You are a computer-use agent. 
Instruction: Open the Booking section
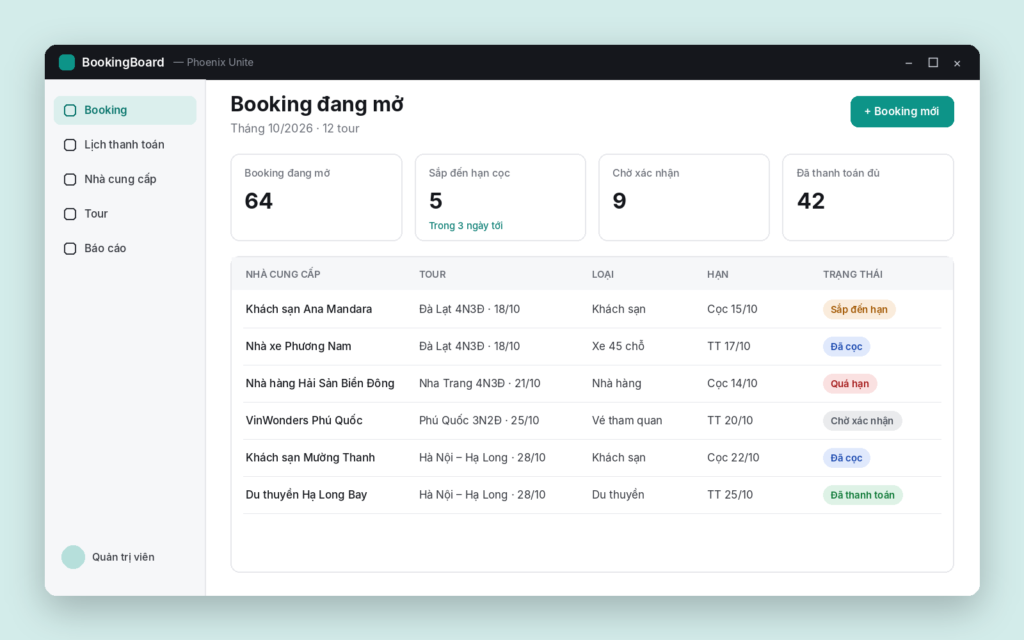pyautogui.click(x=125, y=110)
